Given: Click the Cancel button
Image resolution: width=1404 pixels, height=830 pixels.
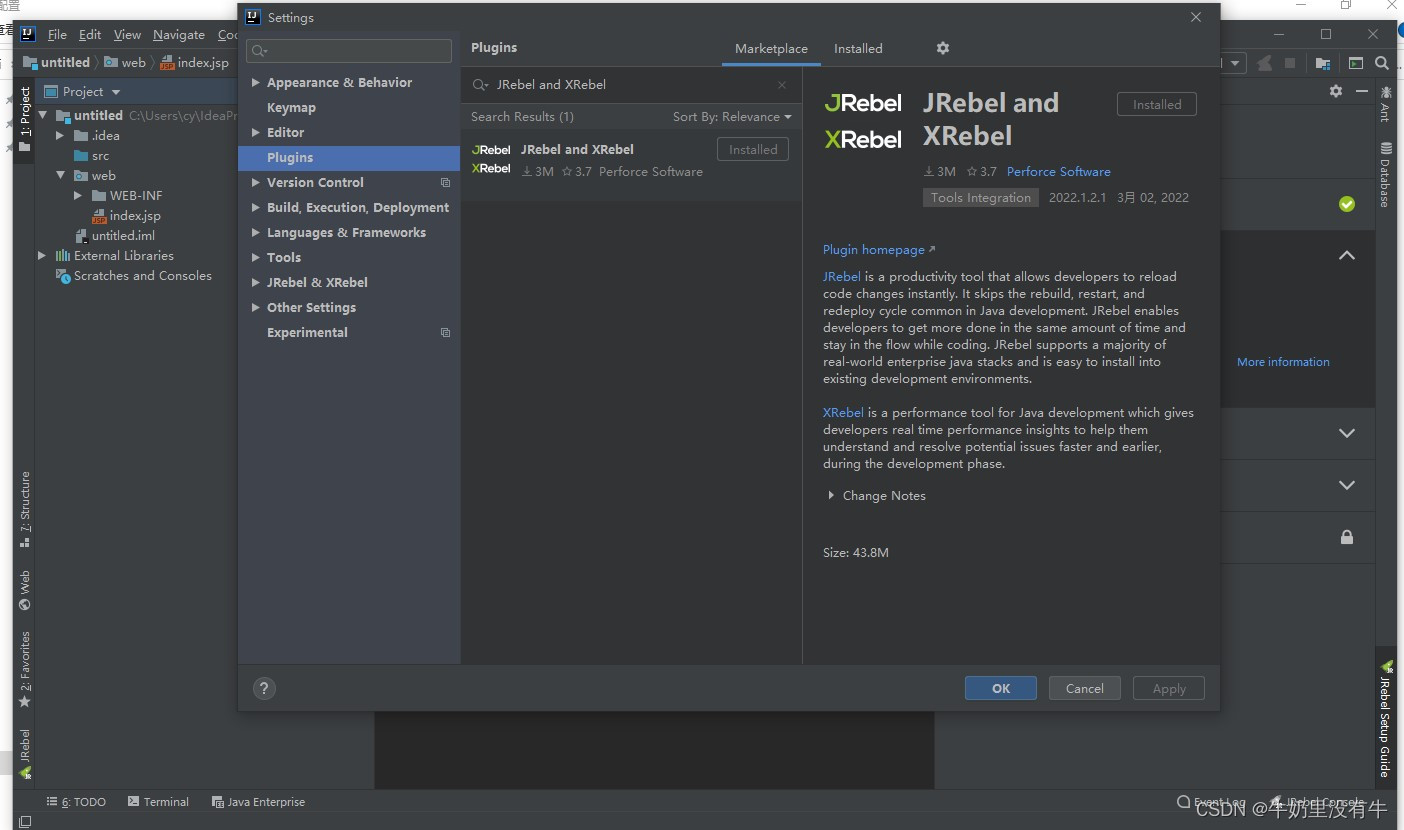Looking at the screenshot, I should pyautogui.click(x=1085, y=688).
